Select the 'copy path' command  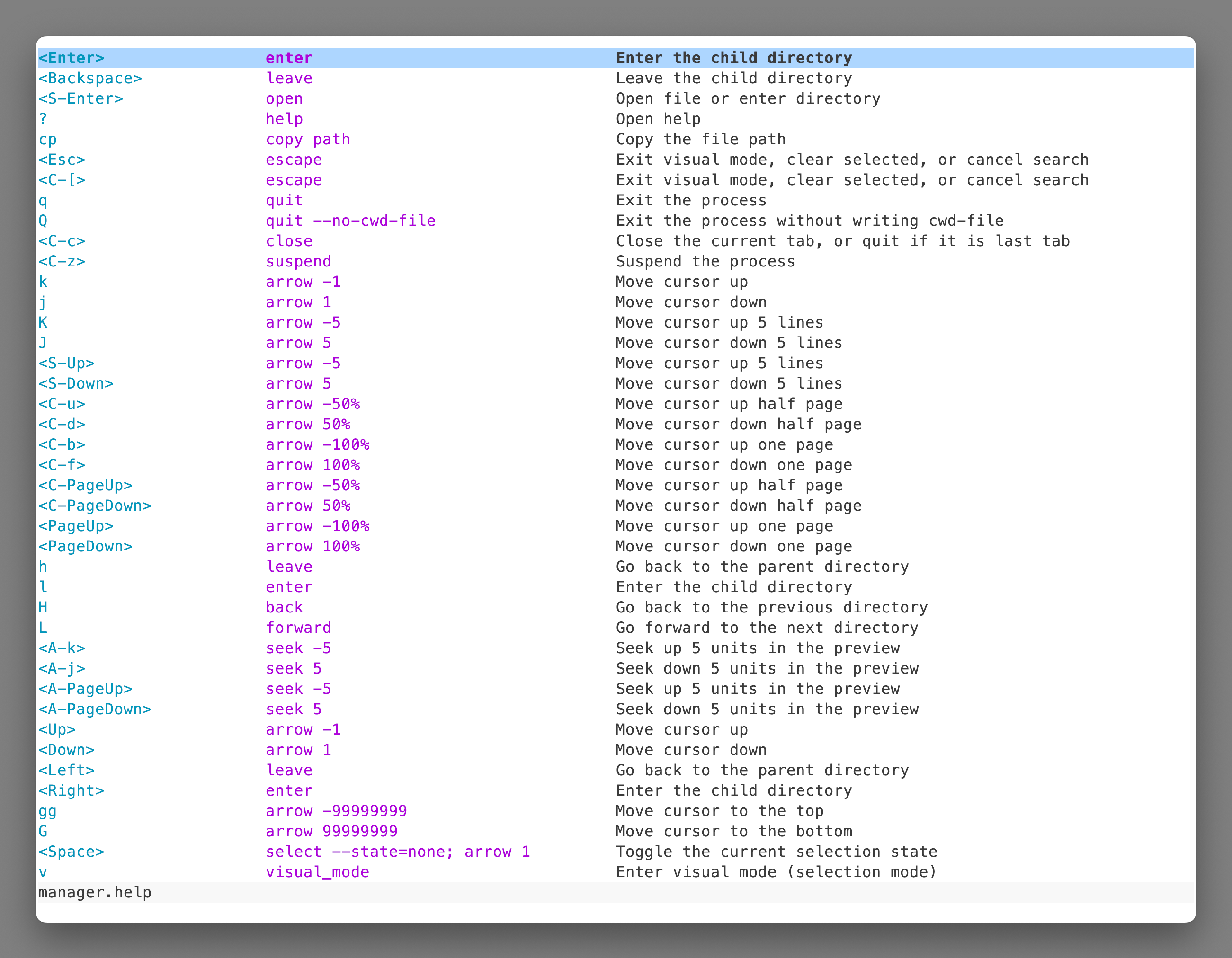(308, 139)
